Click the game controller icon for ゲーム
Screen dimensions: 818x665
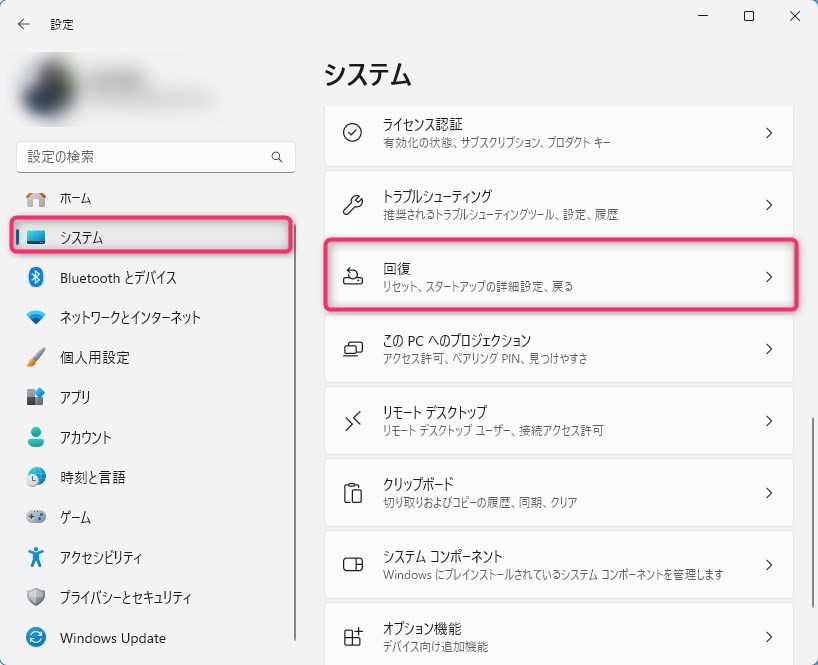(36, 517)
